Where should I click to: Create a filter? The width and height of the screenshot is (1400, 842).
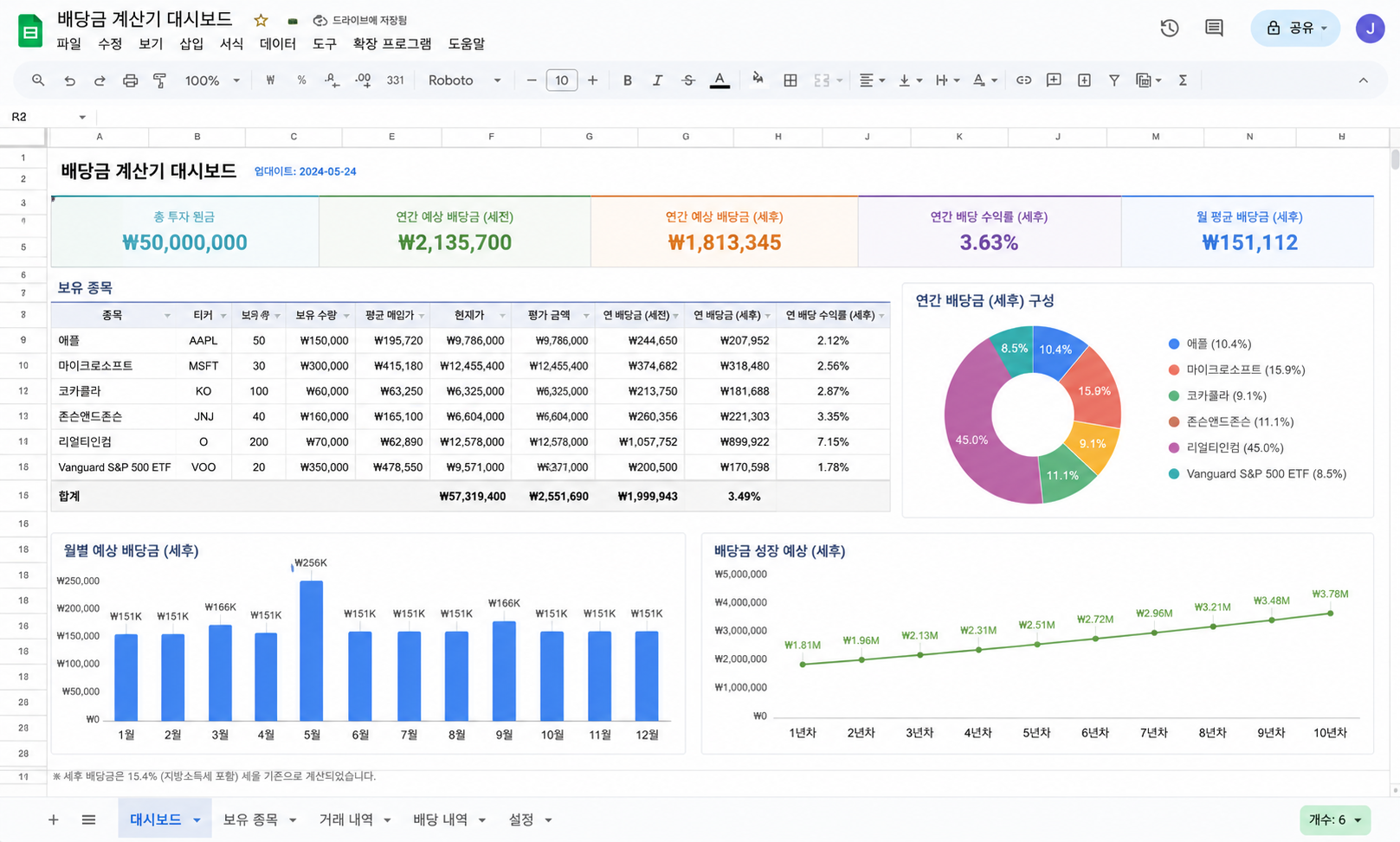click(1114, 80)
